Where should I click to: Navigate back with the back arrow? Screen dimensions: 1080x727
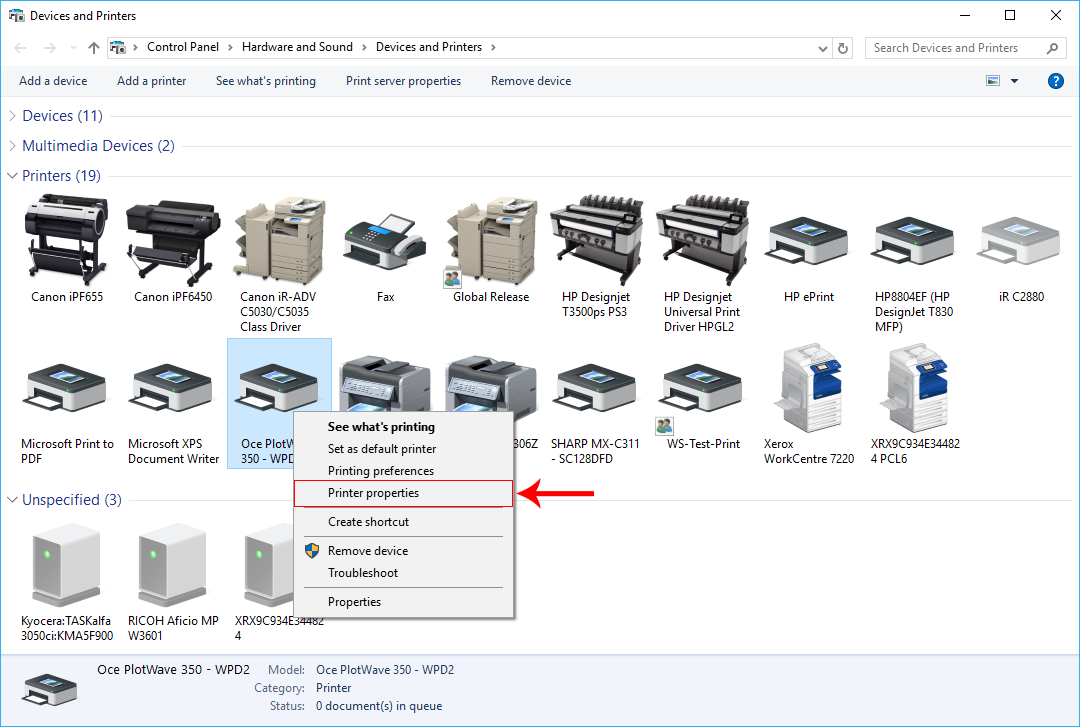[21, 48]
